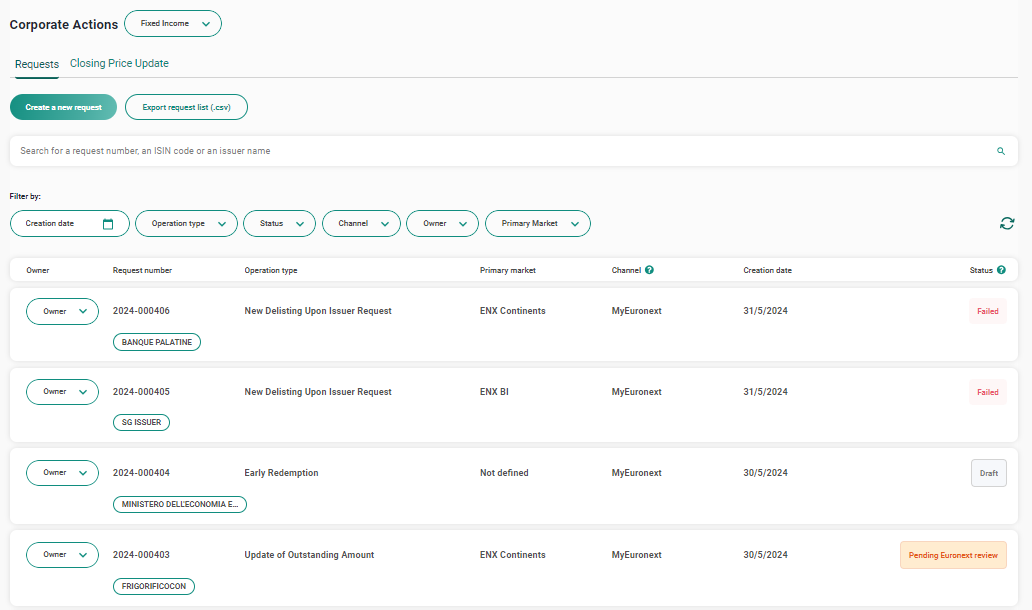This screenshot has width=1032, height=610.
Task: Click the Creation date column header
Action: (x=767, y=270)
